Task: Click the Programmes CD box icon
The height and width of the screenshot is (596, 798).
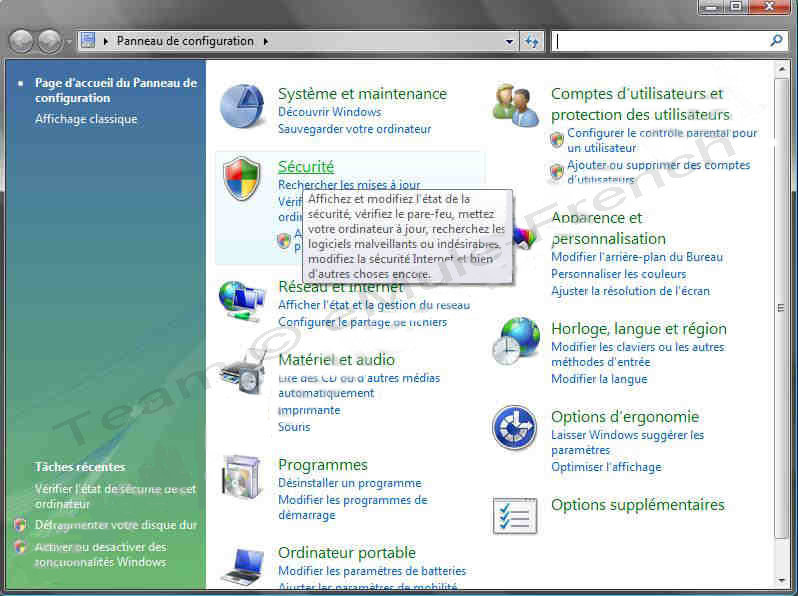Action: (x=243, y=477)
